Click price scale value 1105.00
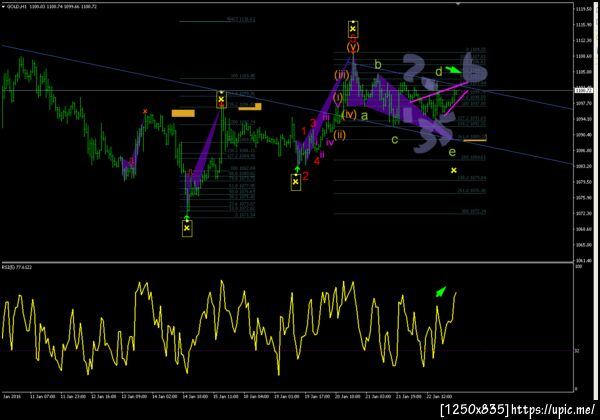The width and height of the screenshot is (600, 420). (x=584, y=72)
